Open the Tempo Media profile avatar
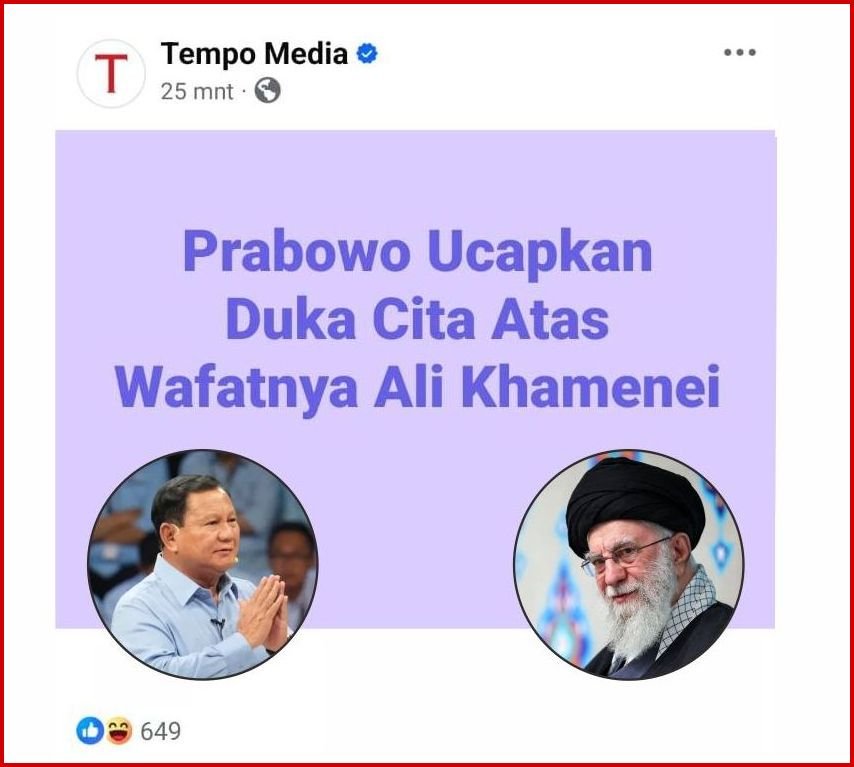Viewport: 854px width, 767px height. point(111,73)
